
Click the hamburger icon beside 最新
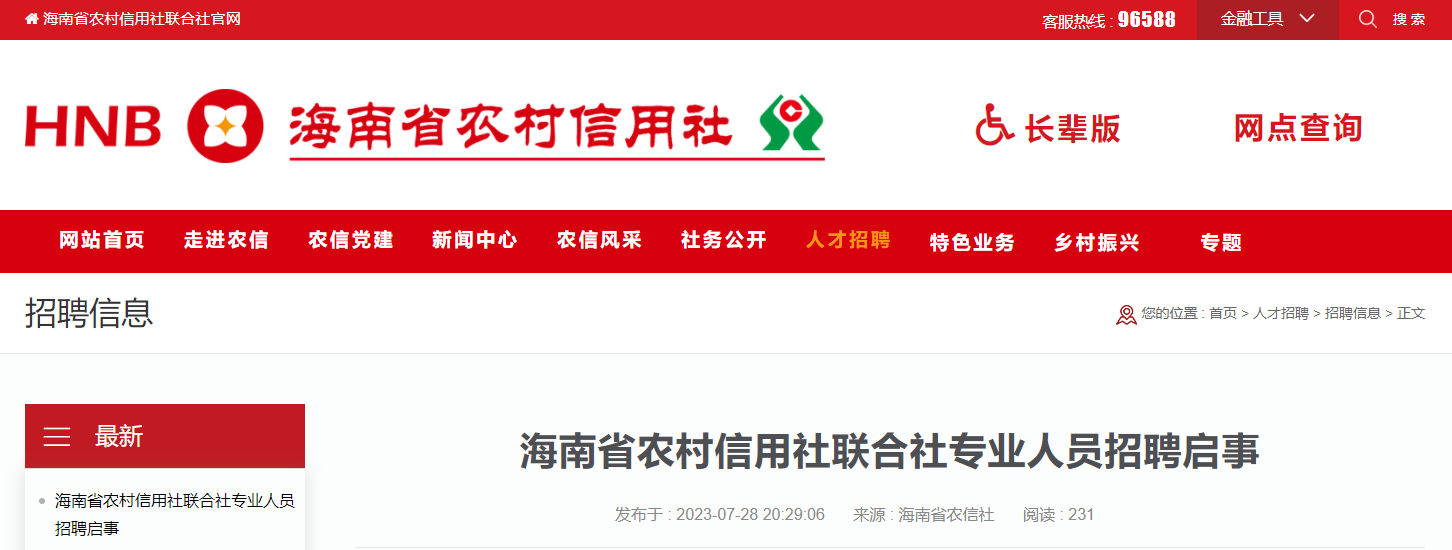pyautogui.click(x=57, y=437)
